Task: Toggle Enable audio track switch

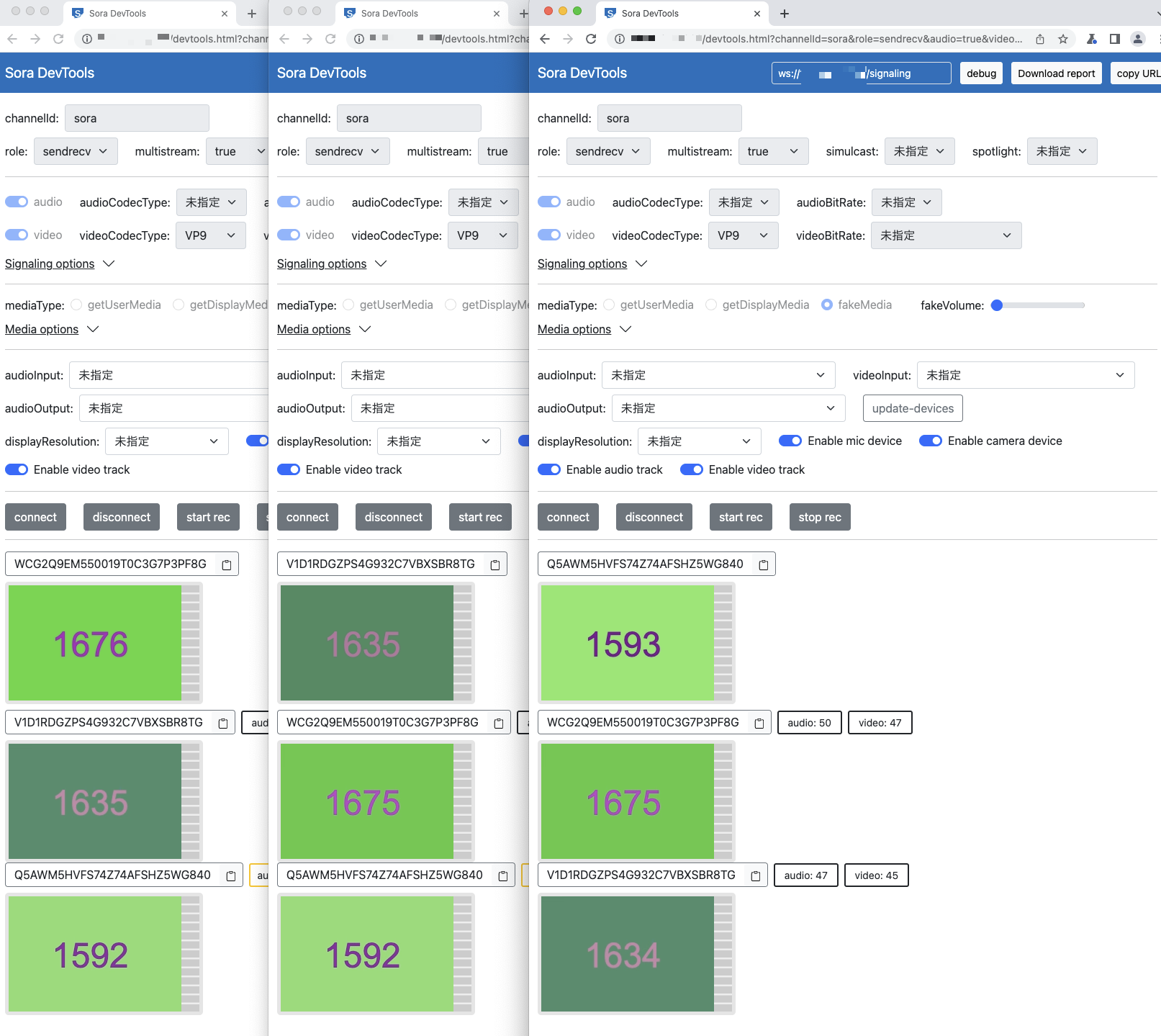Action: tap(549, 469)
